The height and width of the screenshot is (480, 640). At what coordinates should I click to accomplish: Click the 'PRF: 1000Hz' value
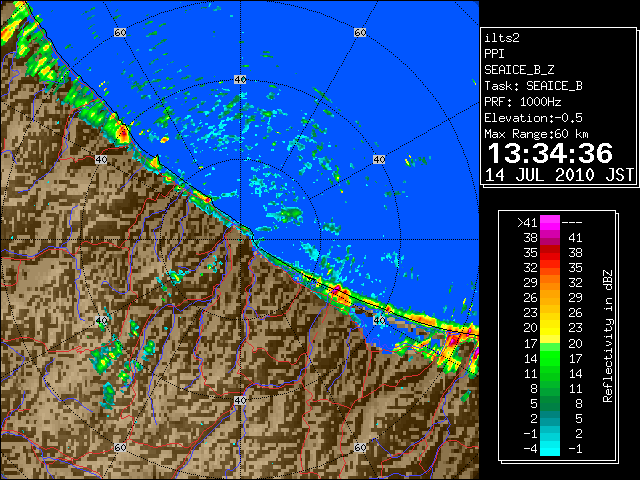click(522, 102)
